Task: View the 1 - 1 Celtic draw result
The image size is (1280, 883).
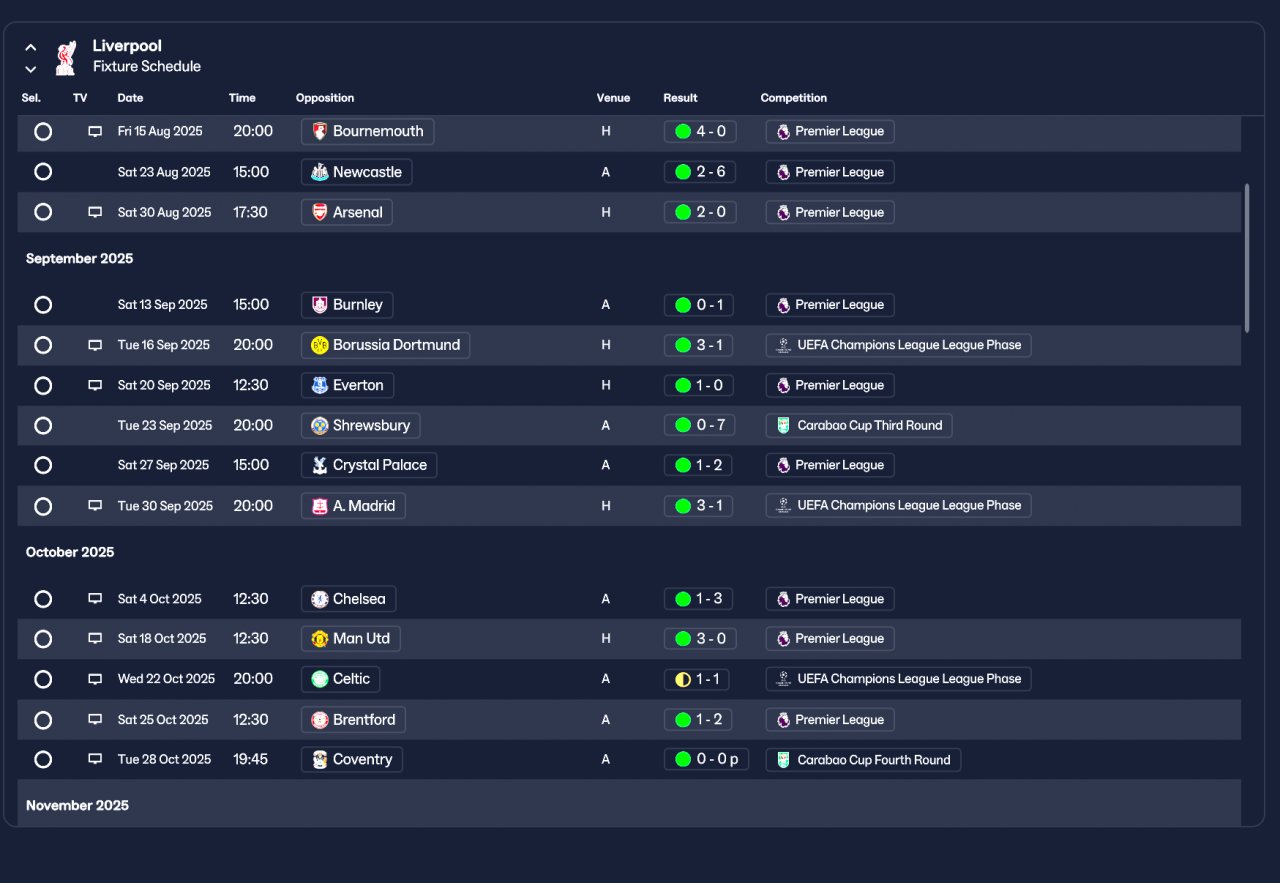Action: (697, 679)
